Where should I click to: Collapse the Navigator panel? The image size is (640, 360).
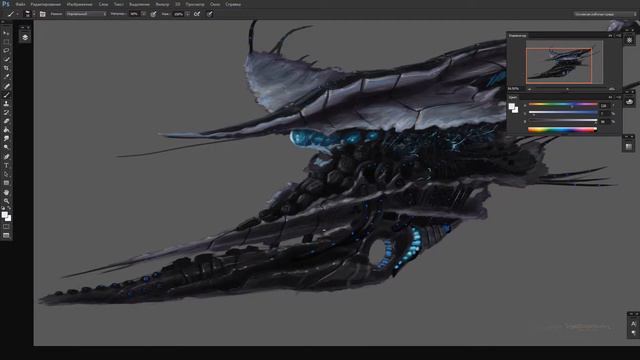(x=610, y=36)
